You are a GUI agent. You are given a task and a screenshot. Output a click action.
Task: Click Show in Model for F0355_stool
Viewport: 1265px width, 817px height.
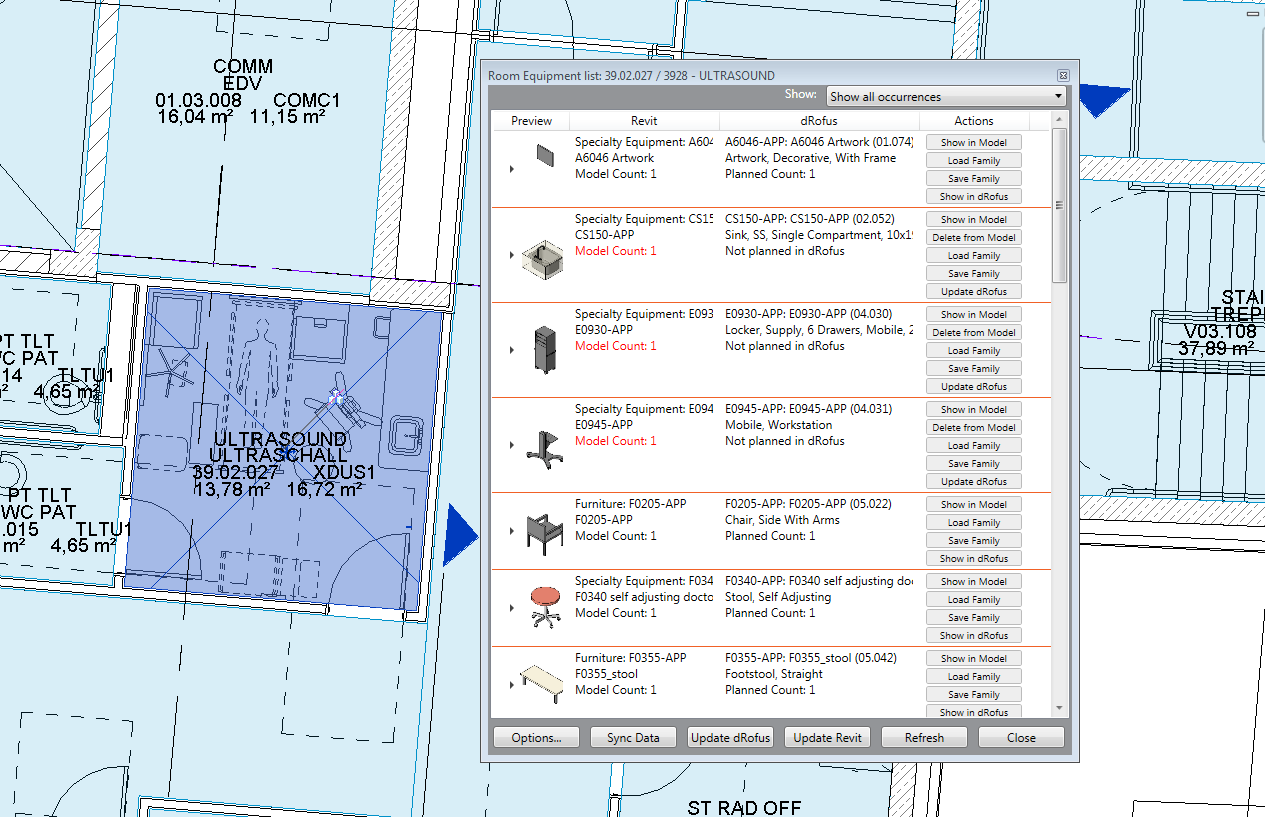tap(973, 658)
